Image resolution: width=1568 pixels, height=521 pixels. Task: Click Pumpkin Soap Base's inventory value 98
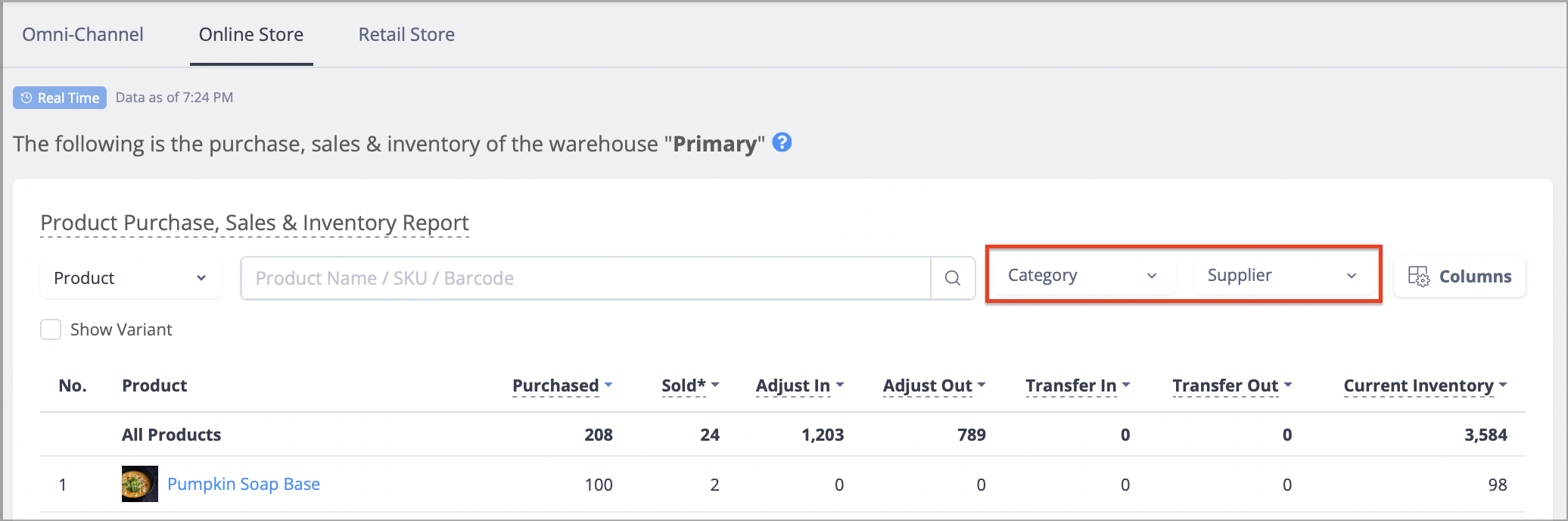(1498, 485)
